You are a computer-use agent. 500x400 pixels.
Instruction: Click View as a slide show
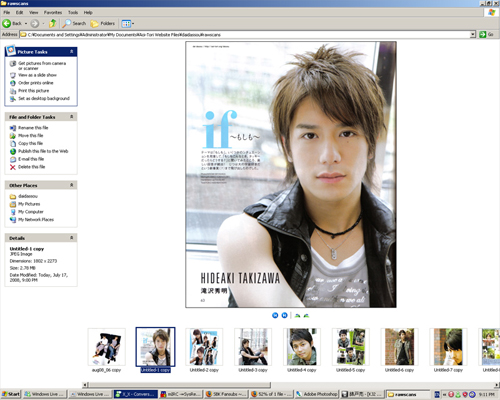click(37, 75)
